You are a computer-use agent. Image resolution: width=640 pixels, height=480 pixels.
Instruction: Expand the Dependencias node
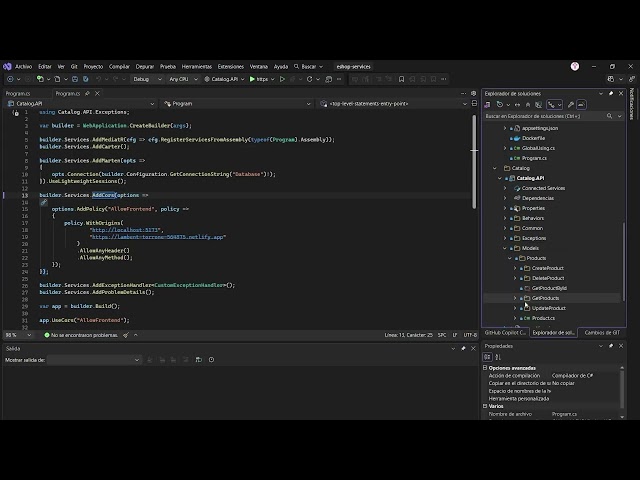(x=505, y=198)
